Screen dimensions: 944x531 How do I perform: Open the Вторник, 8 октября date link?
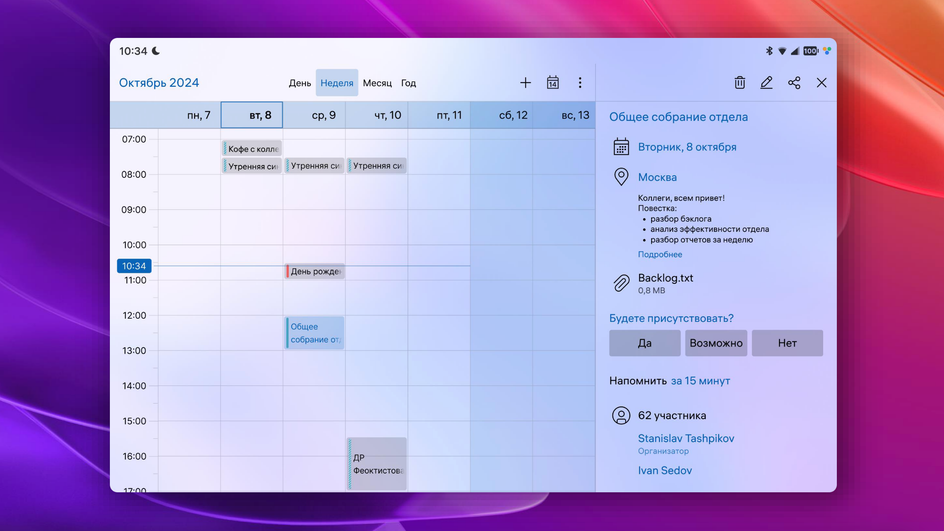pos(687,147)
